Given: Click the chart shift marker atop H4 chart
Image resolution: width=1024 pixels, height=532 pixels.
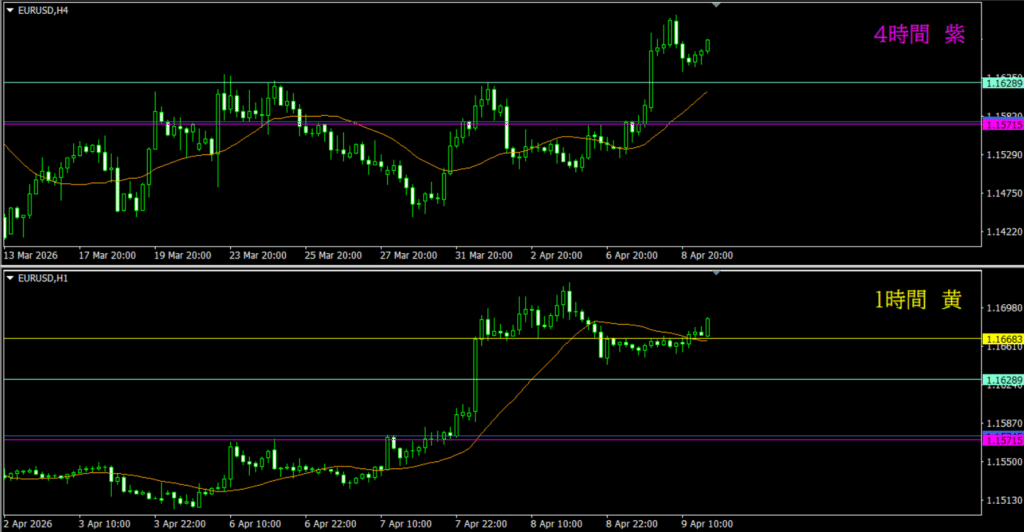Looking at the screenshot, I should point(716,5).
